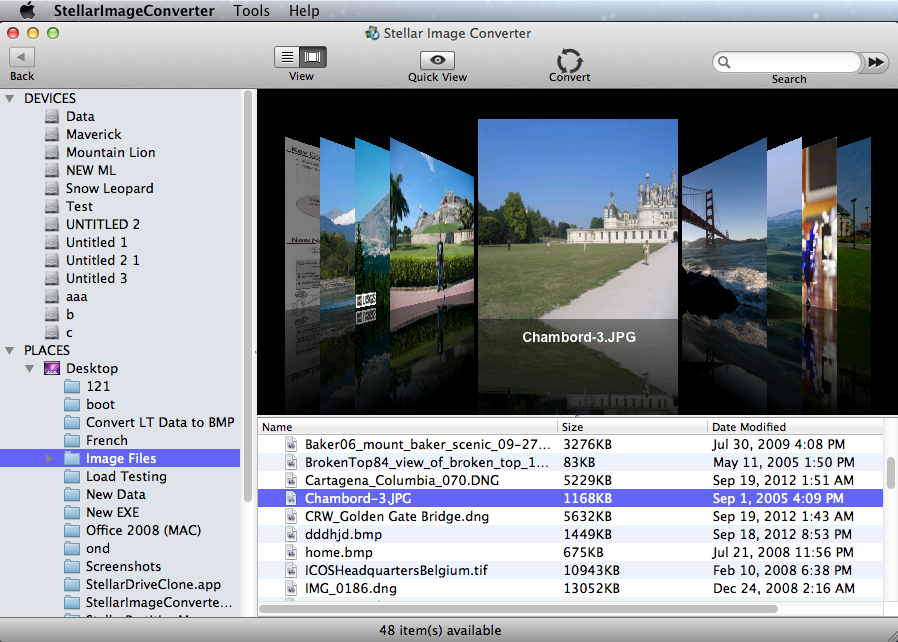
Task: Switch to list view icon
Action: tap(287, 57)
